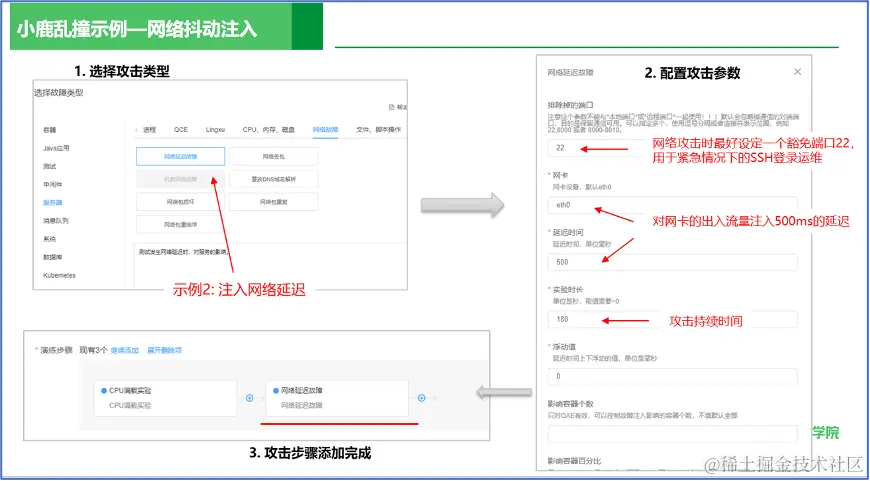Choose the 网络包损坏 fault button
This screenshot has width=870, height=481.
180,202
